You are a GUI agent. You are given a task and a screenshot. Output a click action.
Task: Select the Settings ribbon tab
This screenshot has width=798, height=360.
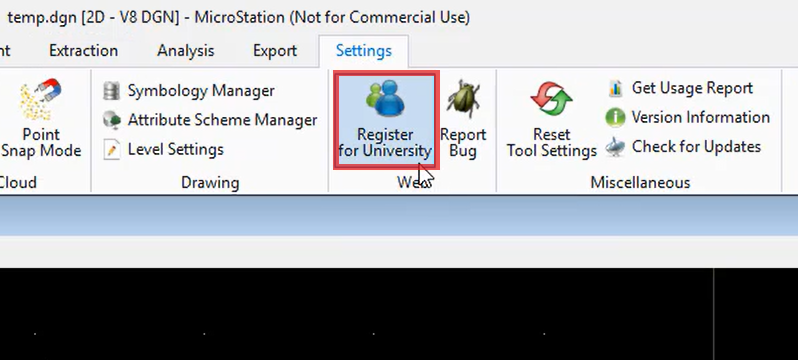coord(363,51)
